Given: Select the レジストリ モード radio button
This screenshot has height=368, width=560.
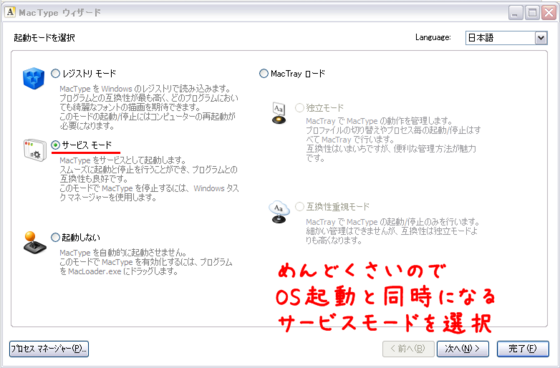Looking at the screenshot, I should [x=55, y=73].
